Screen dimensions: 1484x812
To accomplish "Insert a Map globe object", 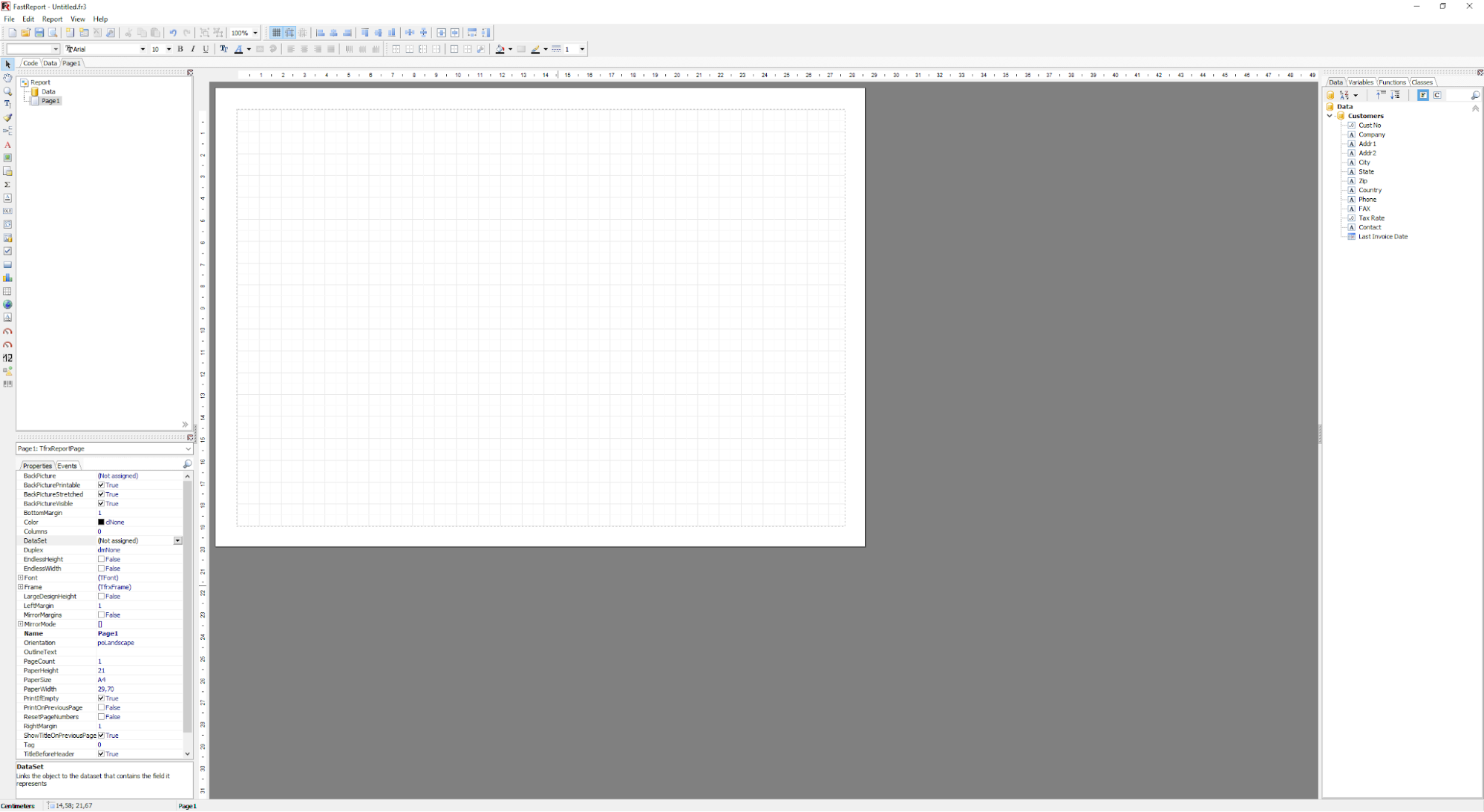I will click(x=7, y=305).
